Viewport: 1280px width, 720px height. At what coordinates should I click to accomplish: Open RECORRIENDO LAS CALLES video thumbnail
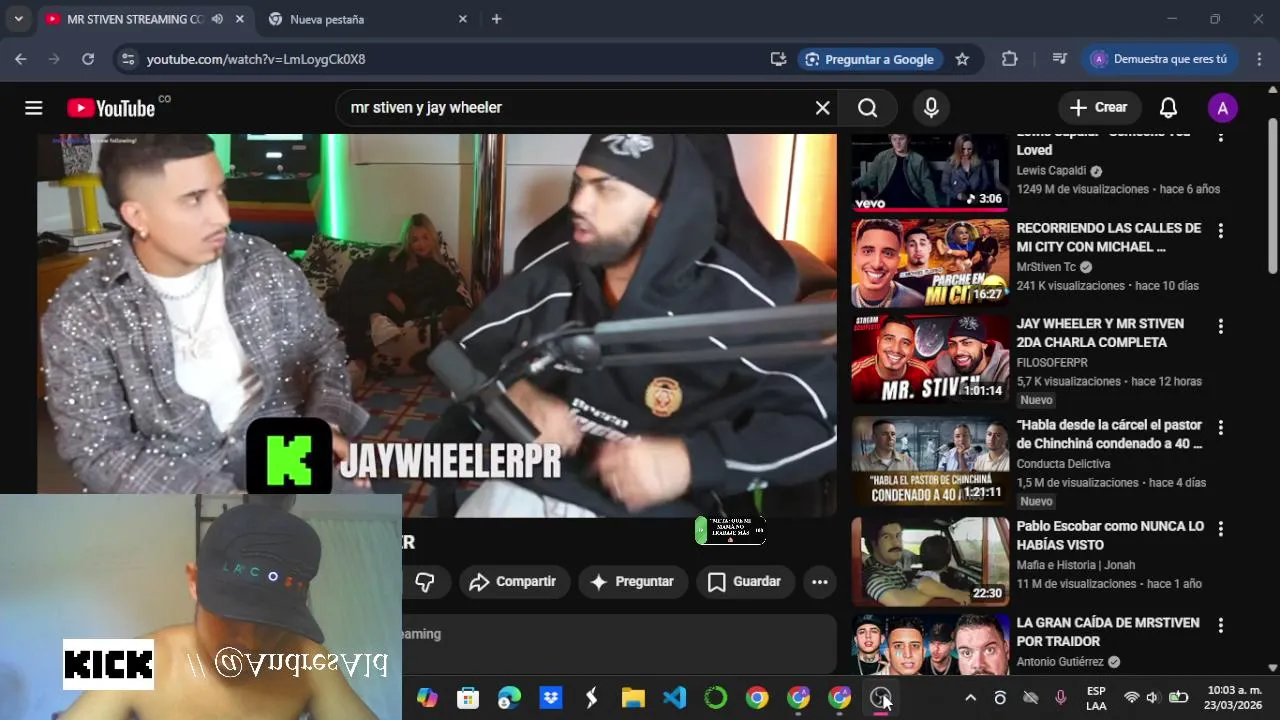pyautogui.click(x=931, y=263)
